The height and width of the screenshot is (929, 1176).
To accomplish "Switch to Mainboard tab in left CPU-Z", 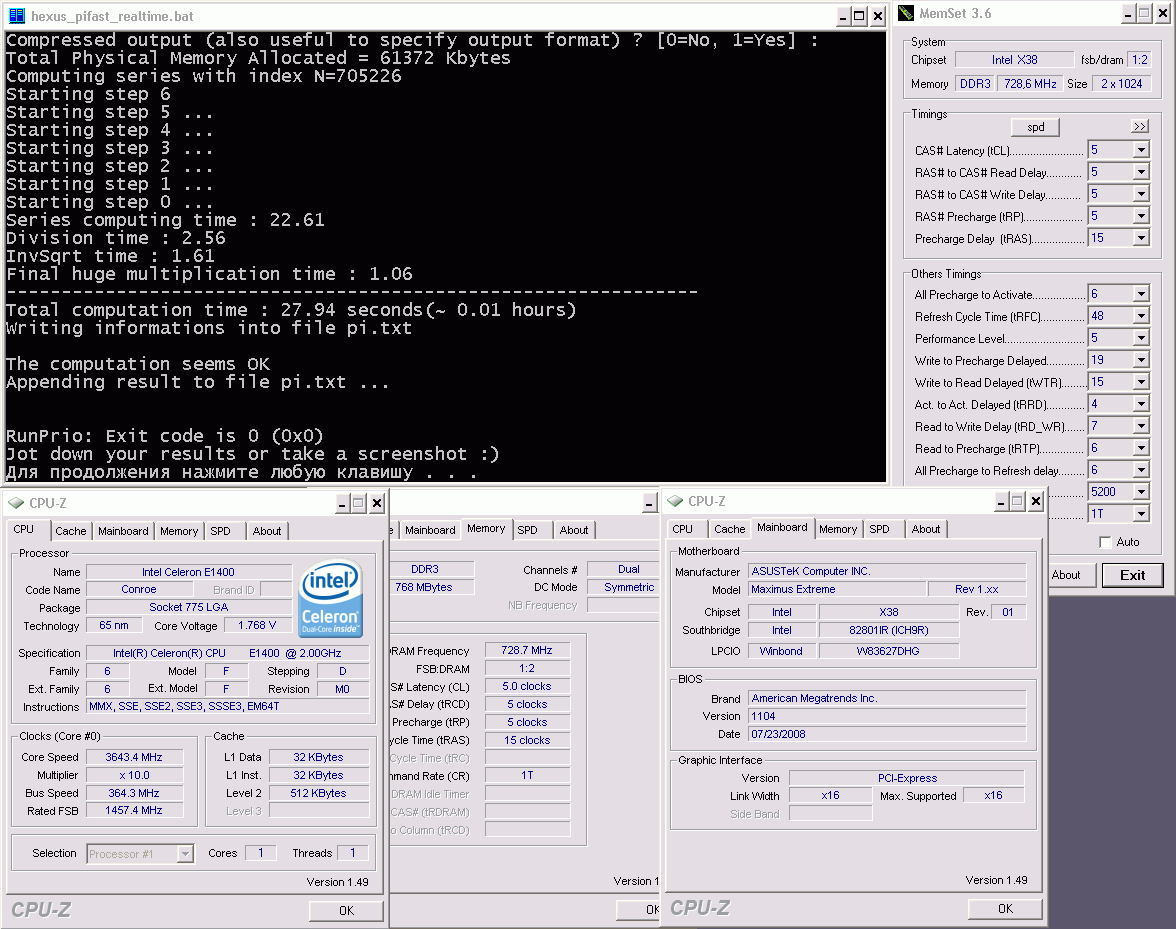I will (123, 531).
